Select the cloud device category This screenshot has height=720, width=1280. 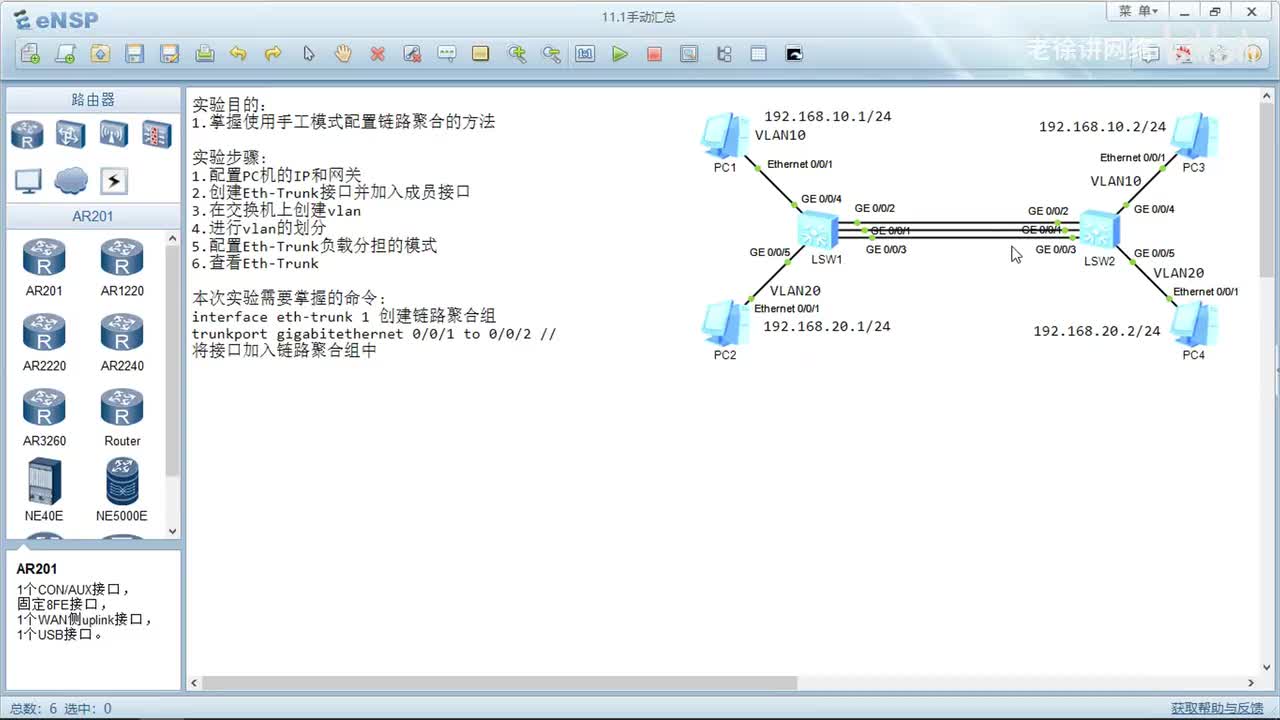71,181
